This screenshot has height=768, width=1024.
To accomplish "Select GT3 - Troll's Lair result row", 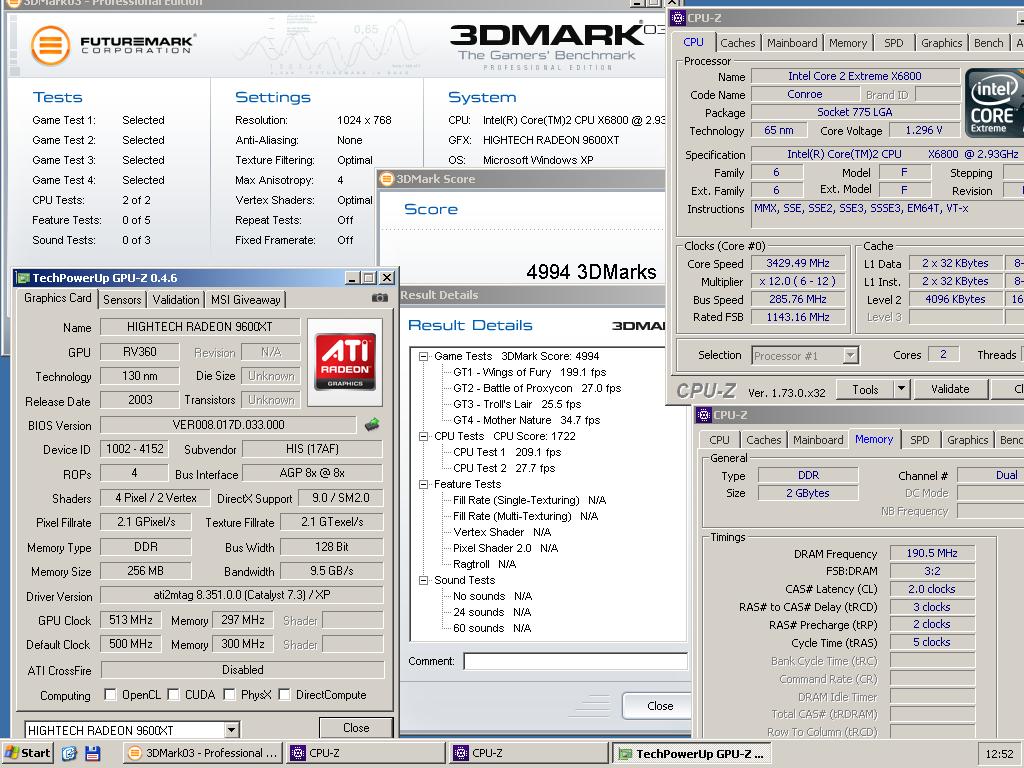I will (x=517, y=404).
